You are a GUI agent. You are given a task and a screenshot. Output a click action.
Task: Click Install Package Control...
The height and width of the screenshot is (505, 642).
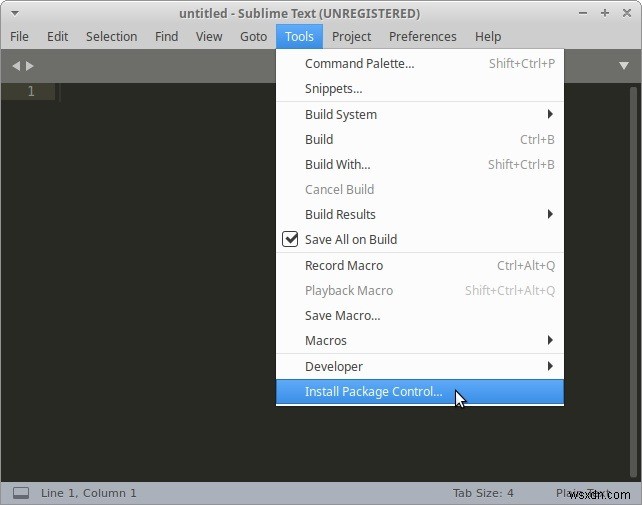[420, 392]
